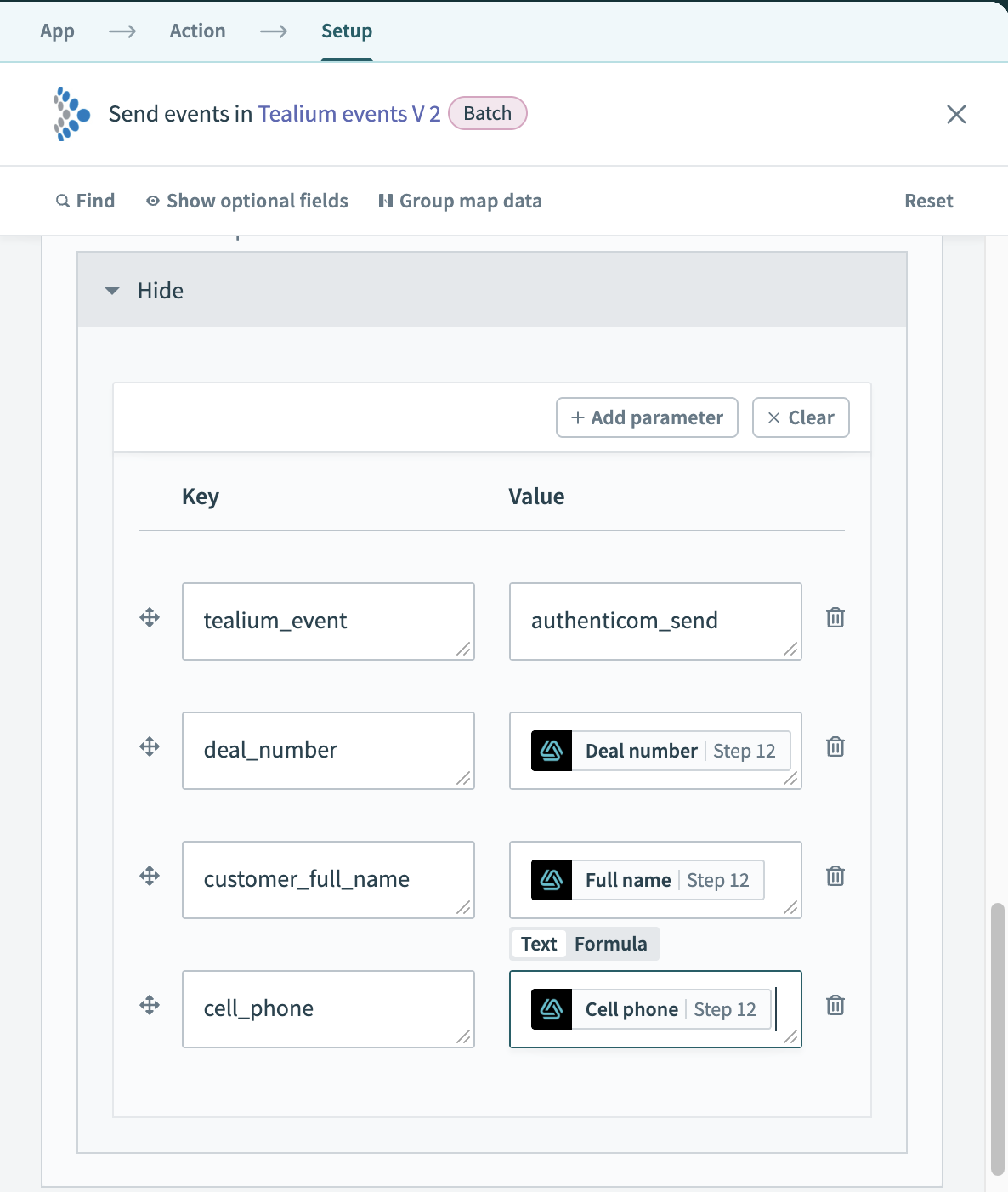
Task: Toggle Group map data
Action: [x=460, y=202]
